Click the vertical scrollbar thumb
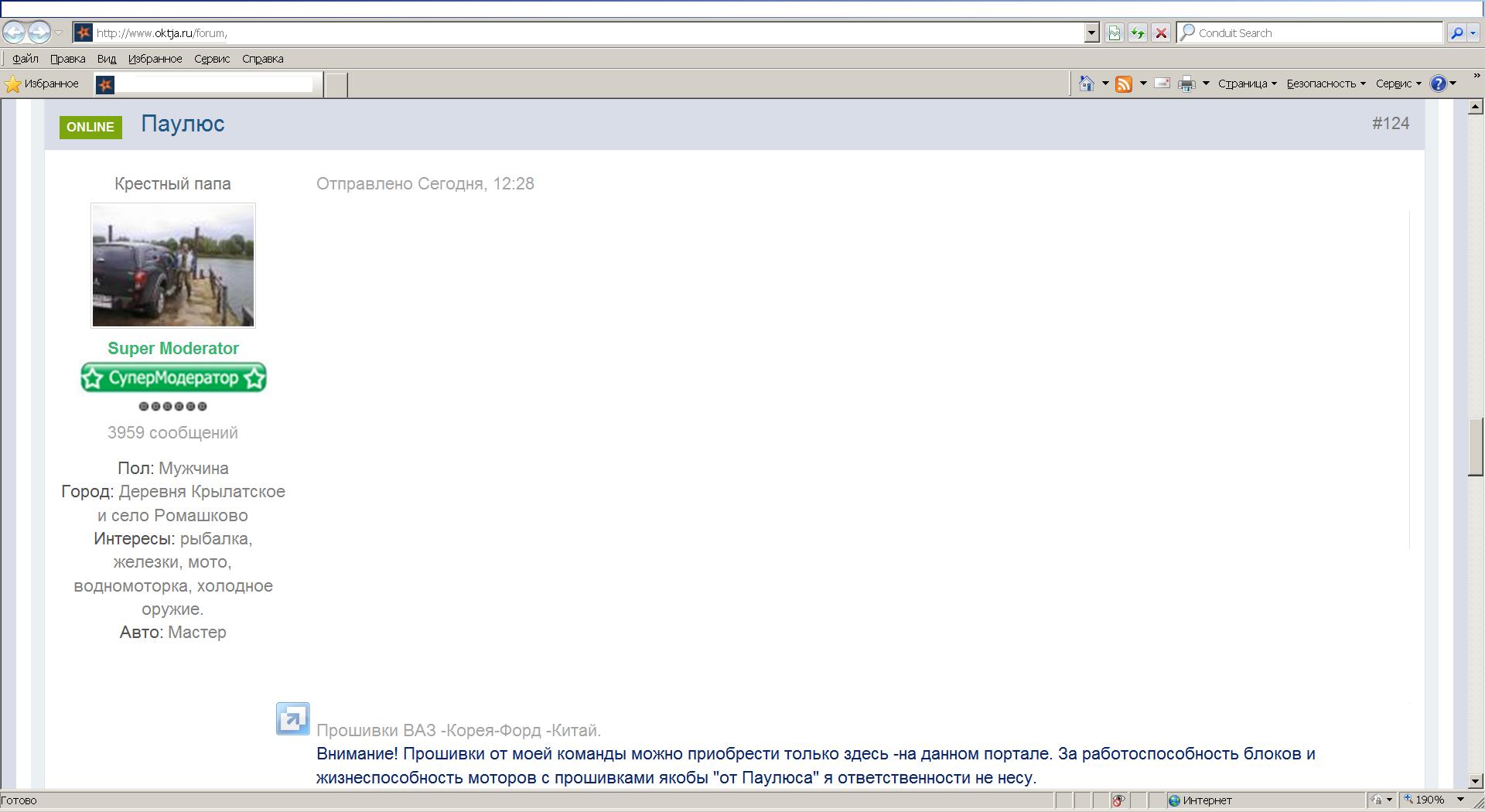 pos(1475,447)
